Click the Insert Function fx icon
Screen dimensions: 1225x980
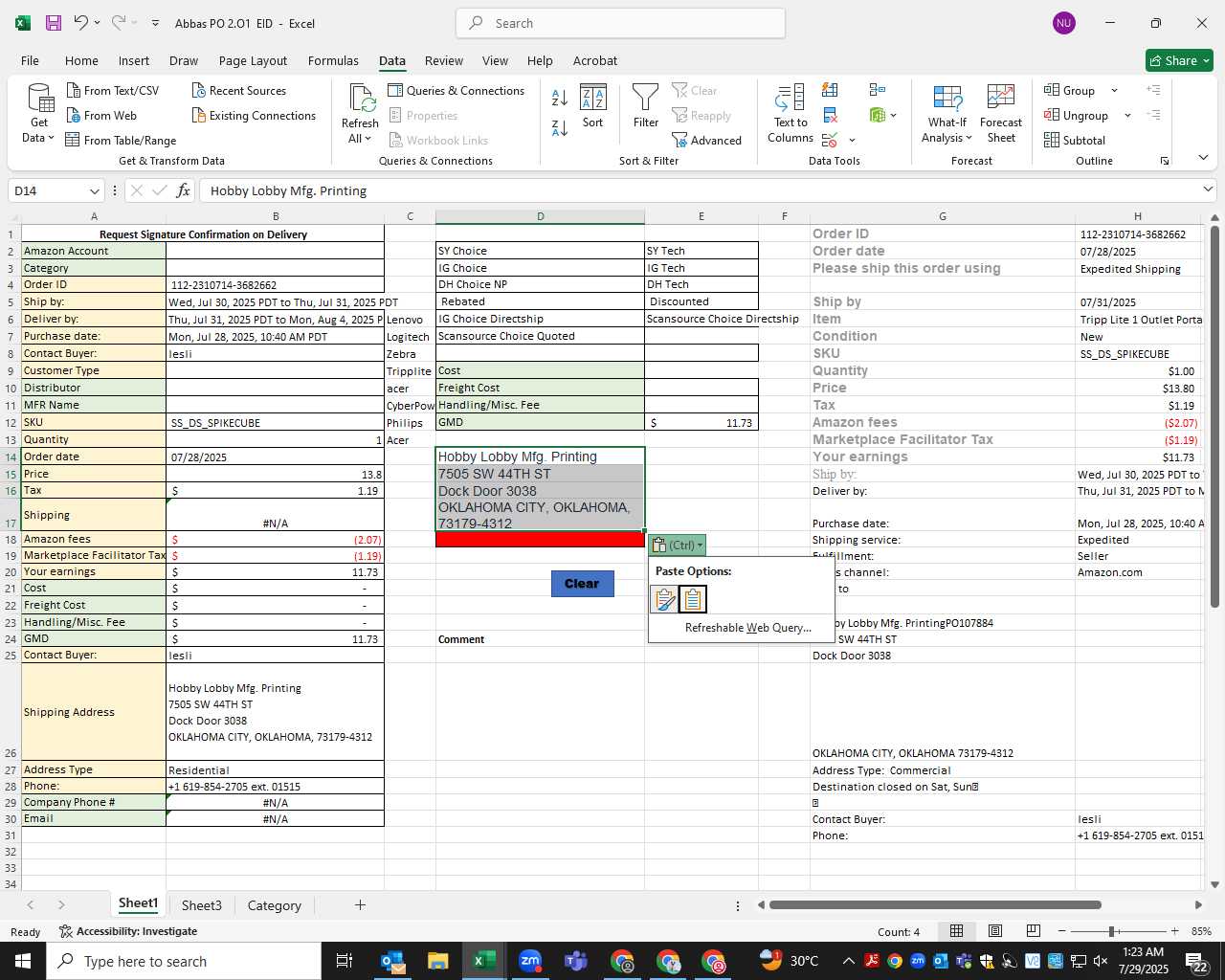coord(183,190)
